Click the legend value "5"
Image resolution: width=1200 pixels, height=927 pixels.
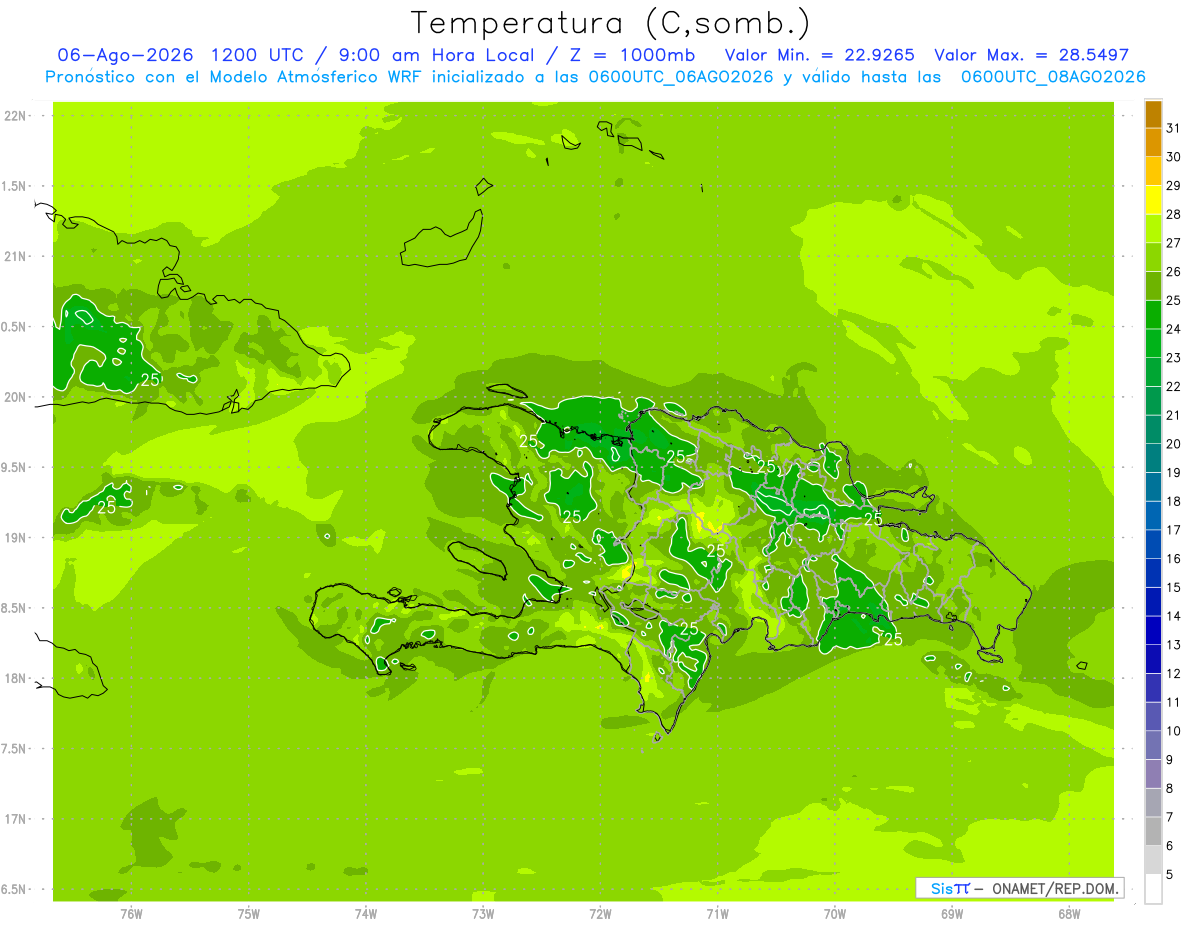(1170, 875)
